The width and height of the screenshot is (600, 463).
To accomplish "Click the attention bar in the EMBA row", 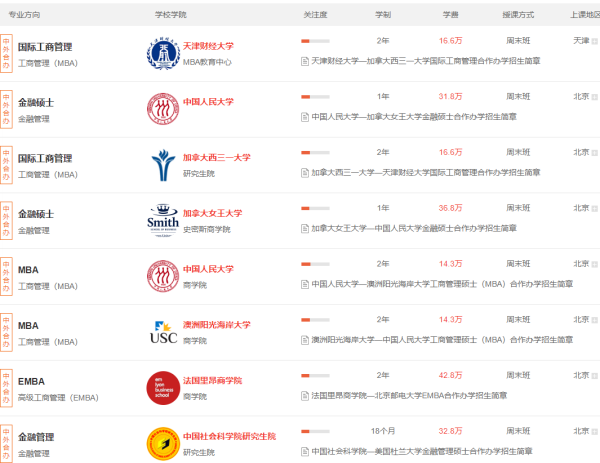I will click(x=315, y=376).
